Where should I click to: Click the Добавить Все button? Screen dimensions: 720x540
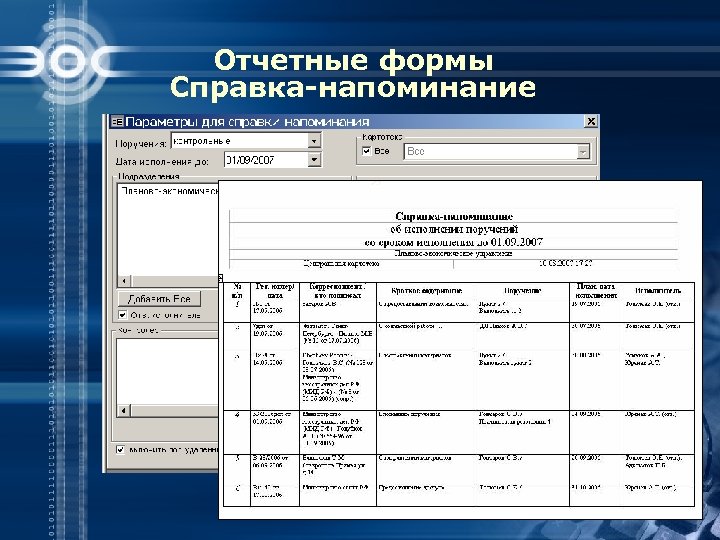click(159, 299)
